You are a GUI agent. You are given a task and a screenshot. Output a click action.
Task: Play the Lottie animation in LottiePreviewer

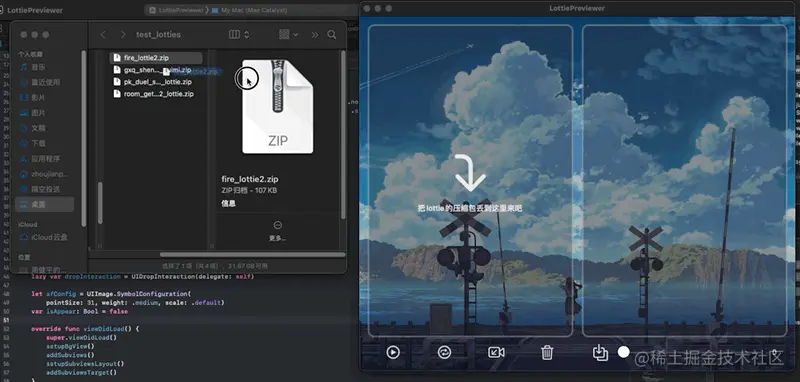[393, 352]
